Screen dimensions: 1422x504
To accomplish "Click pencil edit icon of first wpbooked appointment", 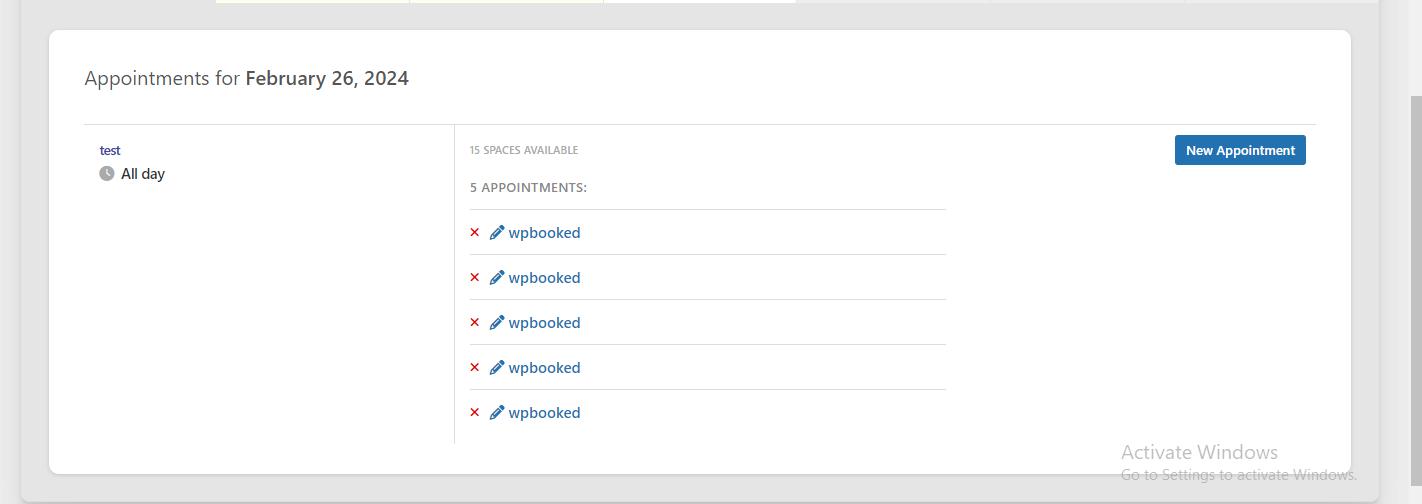I will click(x=497, y=233).
